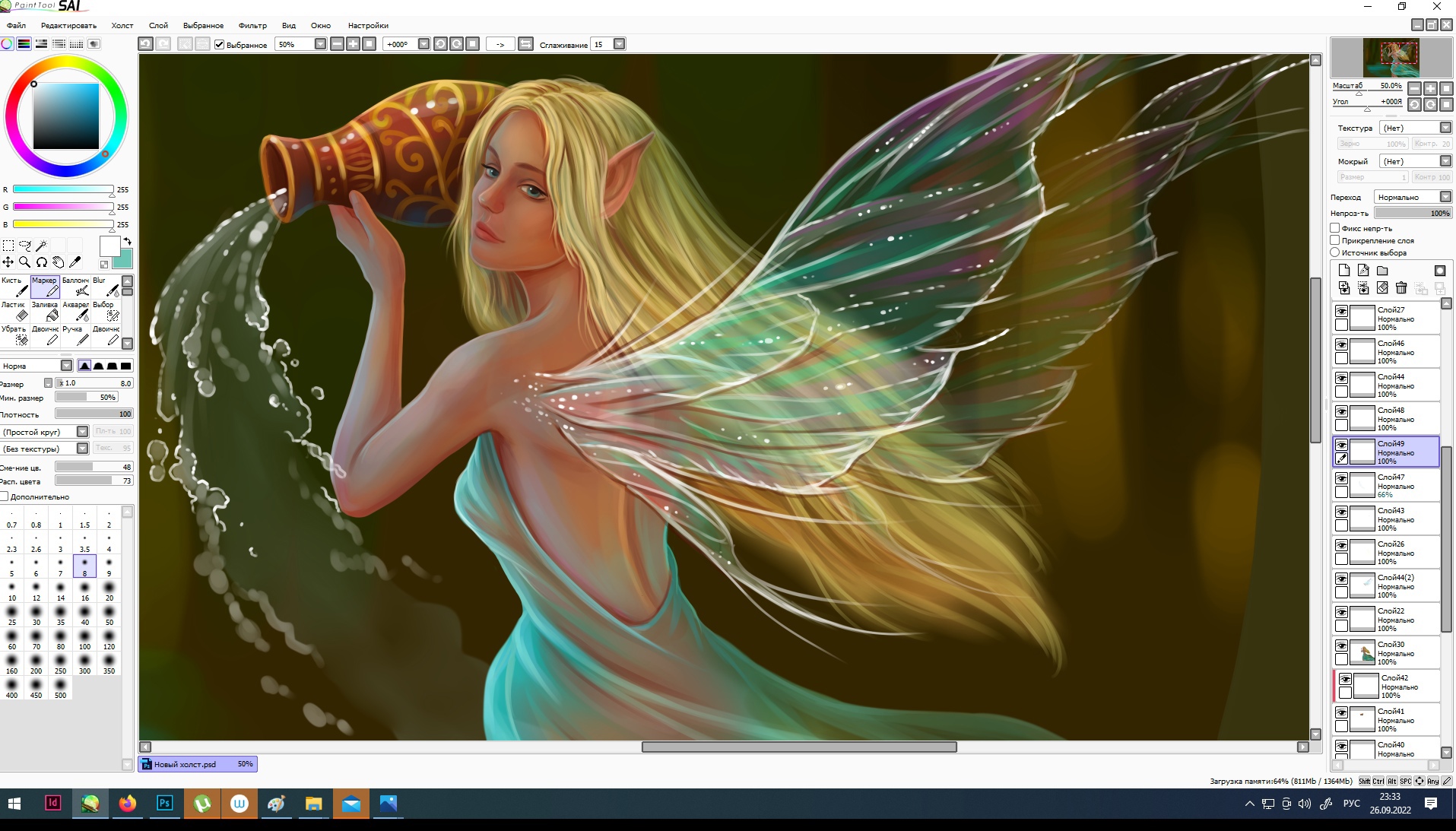Select the Заливка bucket fill tool
1456x831 pixels.
(x=45, y=311)
